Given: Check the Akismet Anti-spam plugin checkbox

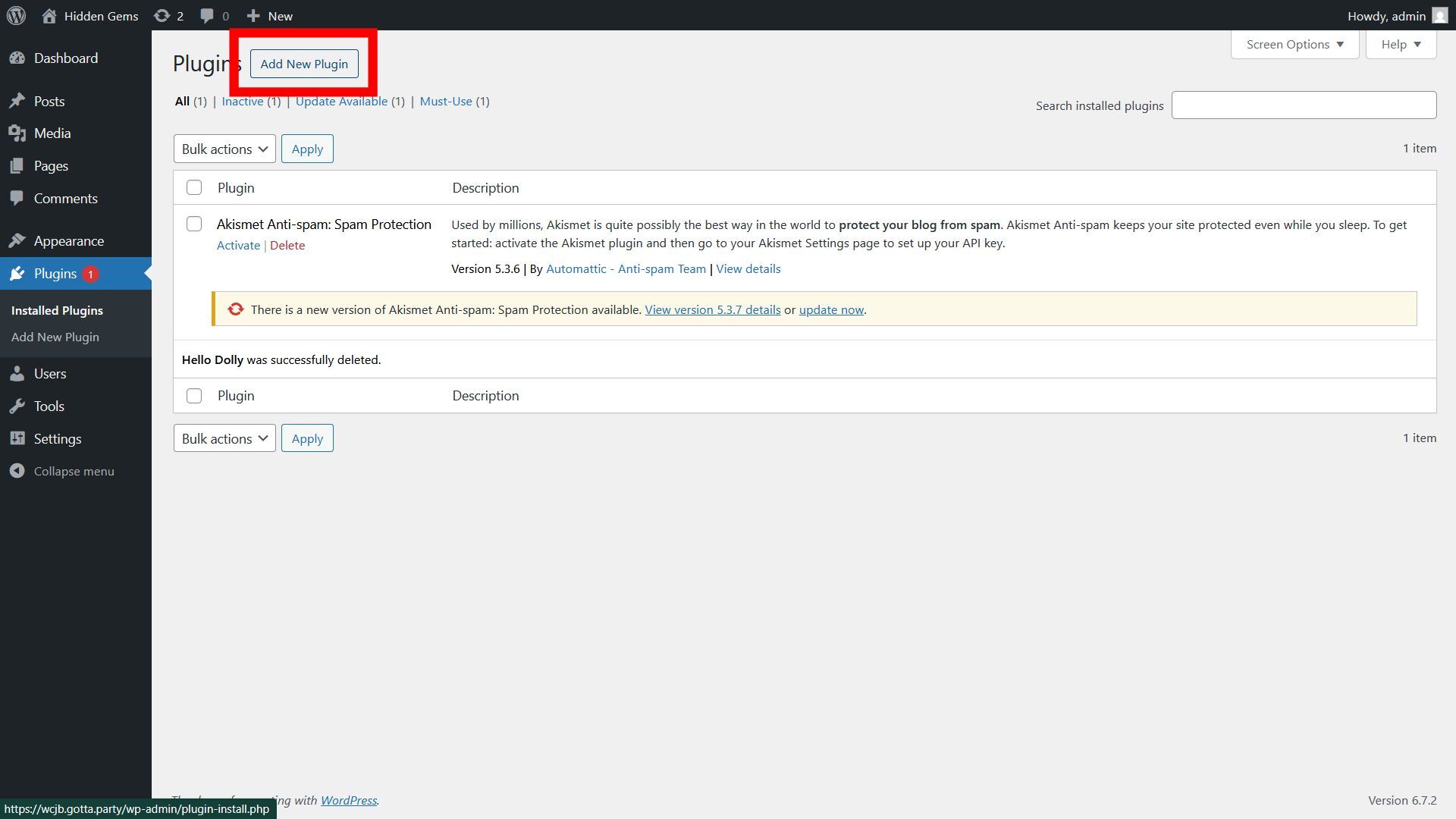Looking at the screenshot, I should [194, 224].
